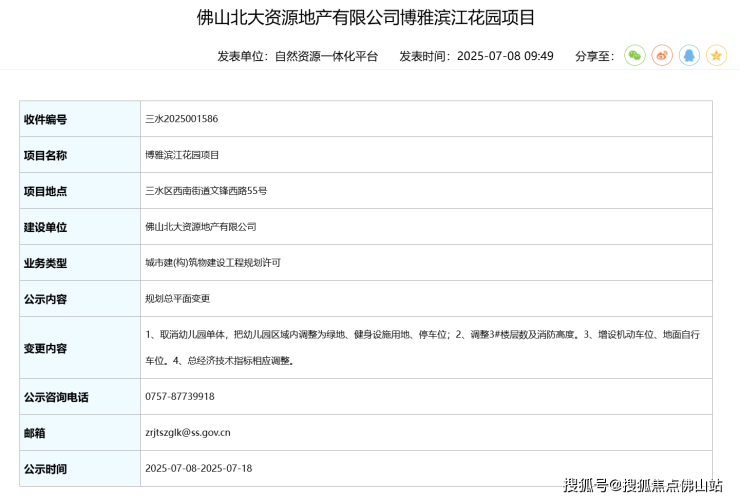Image resolution: width=740 pixels, height=501 pixels.
Task: Click row label 项目地点
Action: pos(45,191)
